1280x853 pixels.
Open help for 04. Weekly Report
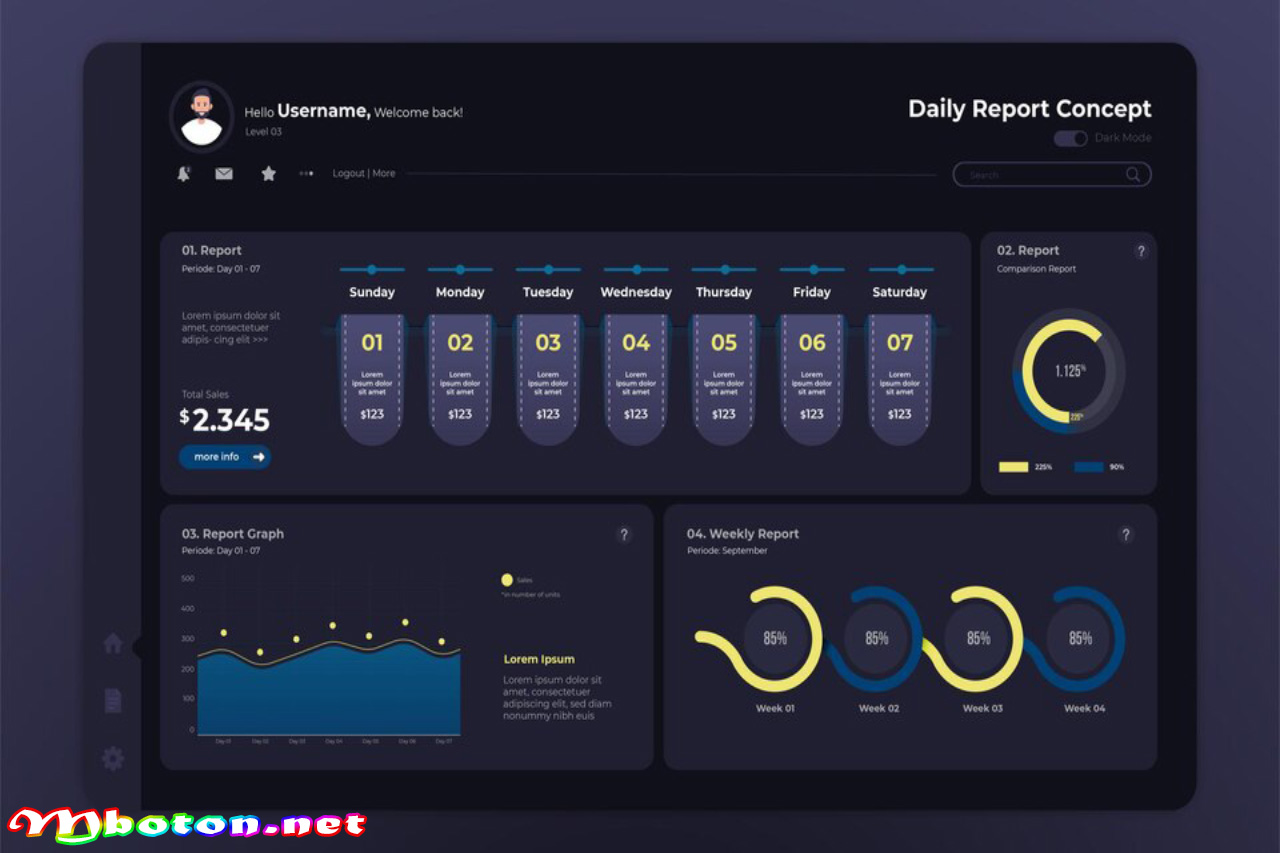coord(1125,535)
